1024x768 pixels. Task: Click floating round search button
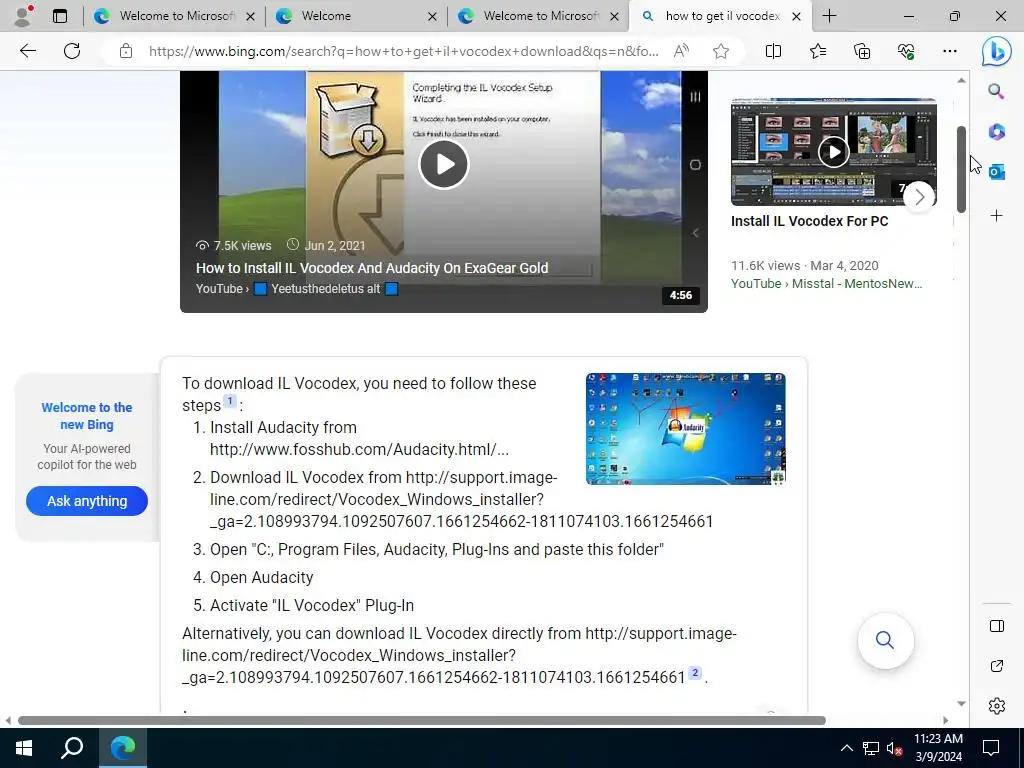(x=885, y=640)
